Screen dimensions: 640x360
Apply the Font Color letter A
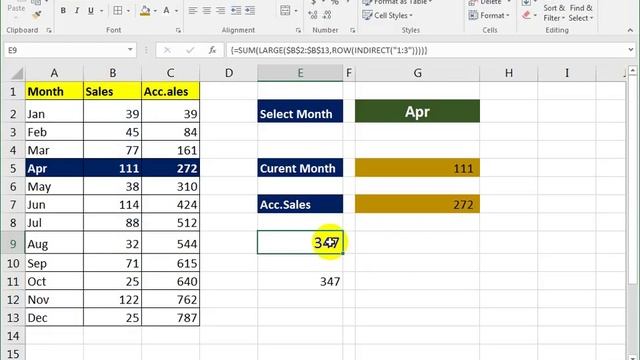click(166, 11)
